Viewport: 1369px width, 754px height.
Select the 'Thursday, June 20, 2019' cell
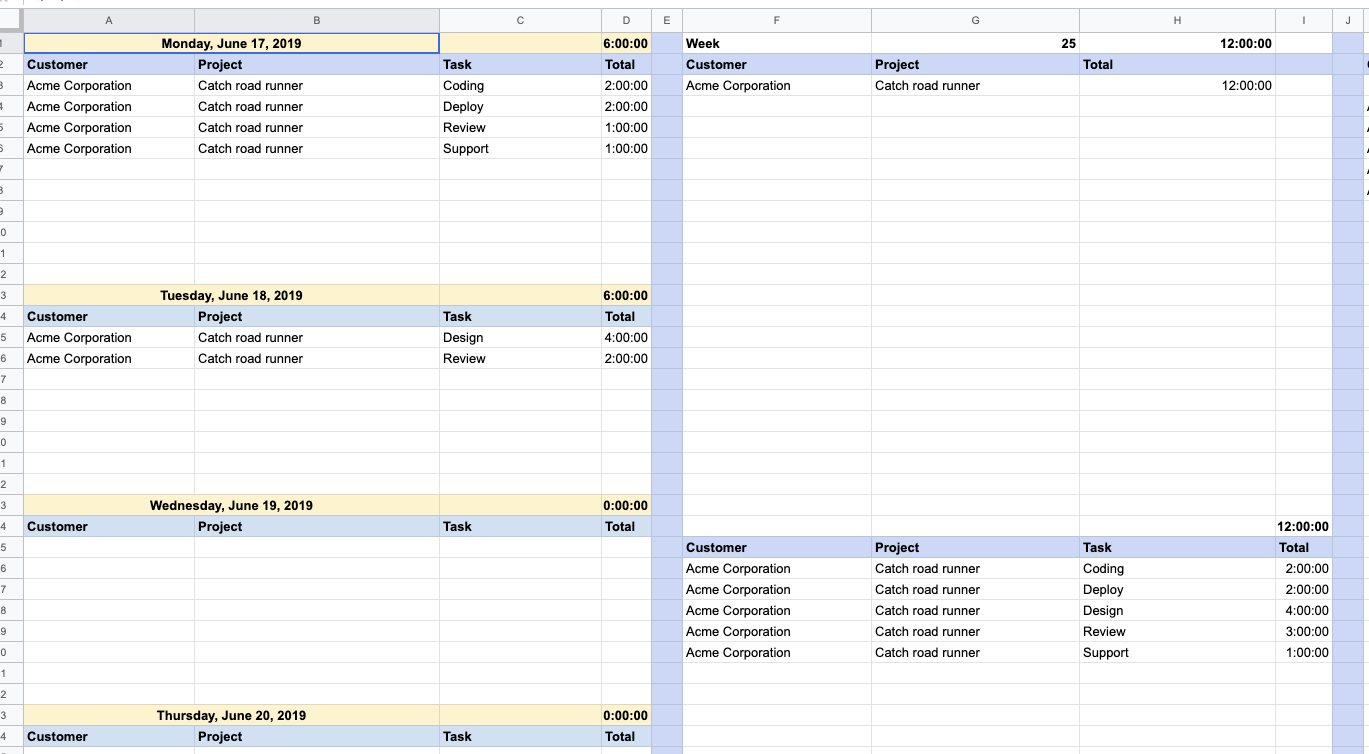(x=231, y=716)
